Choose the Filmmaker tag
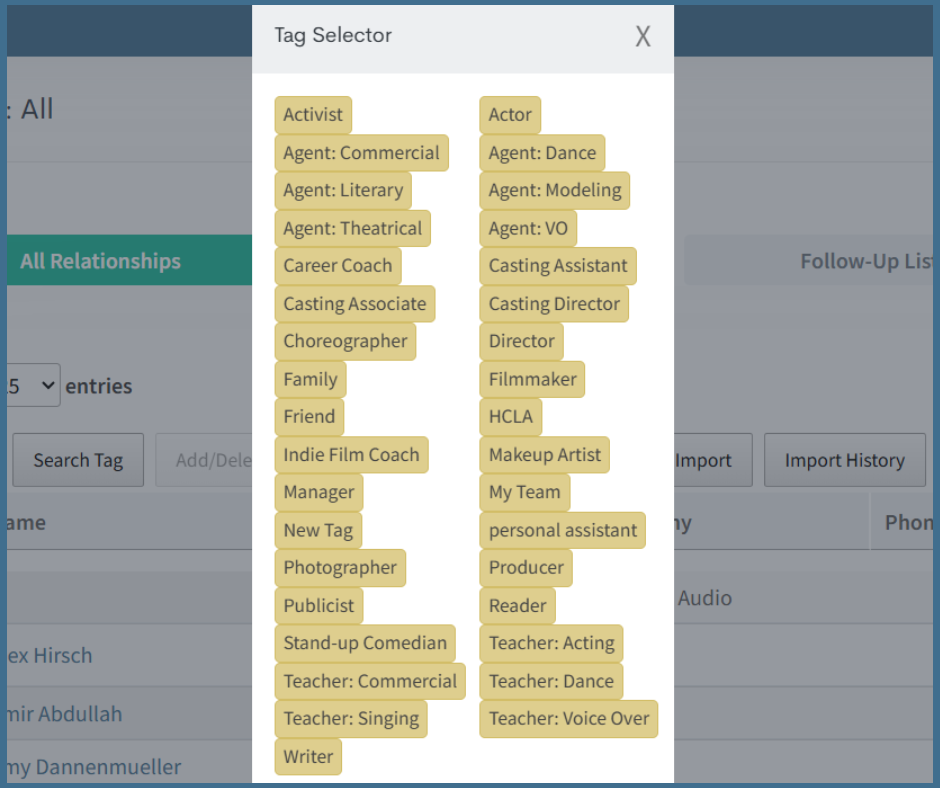Viewport: 940px width, 788px height. pos(532,380)
